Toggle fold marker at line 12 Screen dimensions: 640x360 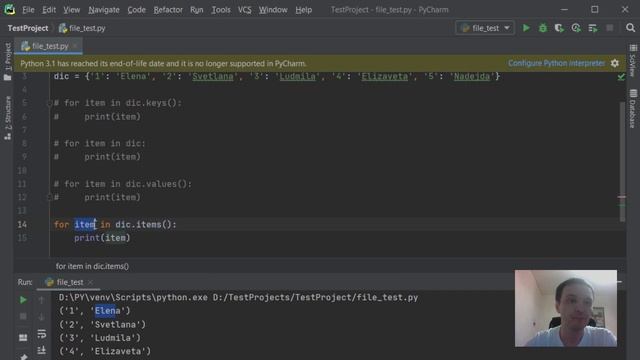tap(50, 198)
